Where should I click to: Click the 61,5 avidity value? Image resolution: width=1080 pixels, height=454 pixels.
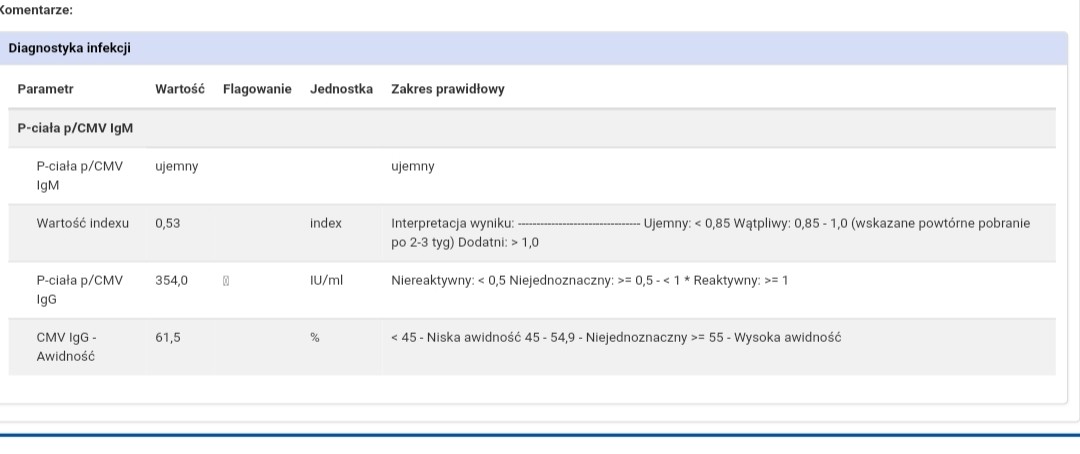[x=168, y=338]
